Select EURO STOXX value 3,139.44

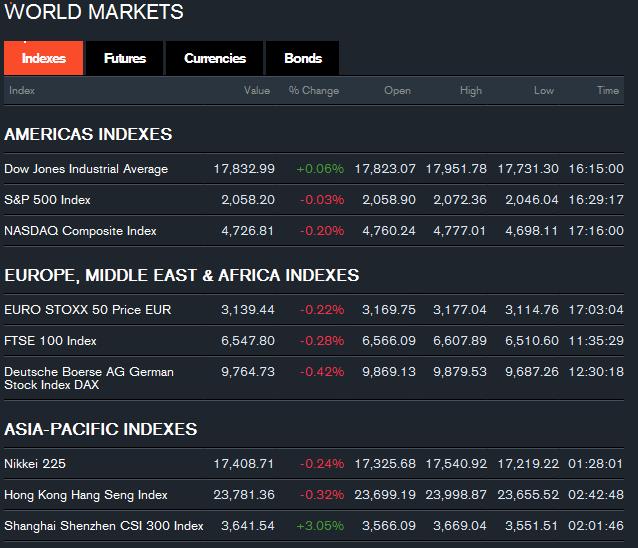(x=248, y=310)
